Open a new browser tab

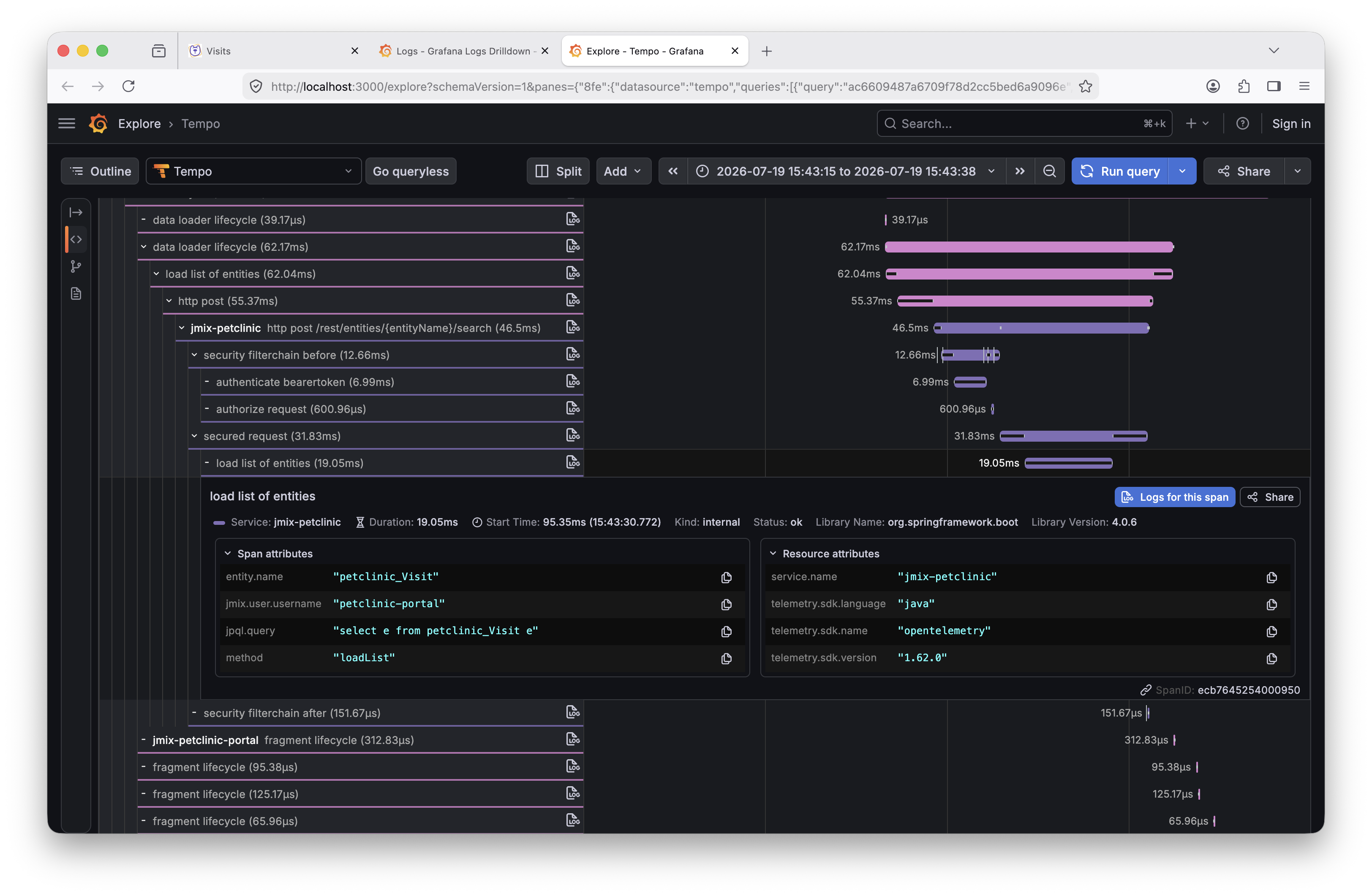point(766,51)
